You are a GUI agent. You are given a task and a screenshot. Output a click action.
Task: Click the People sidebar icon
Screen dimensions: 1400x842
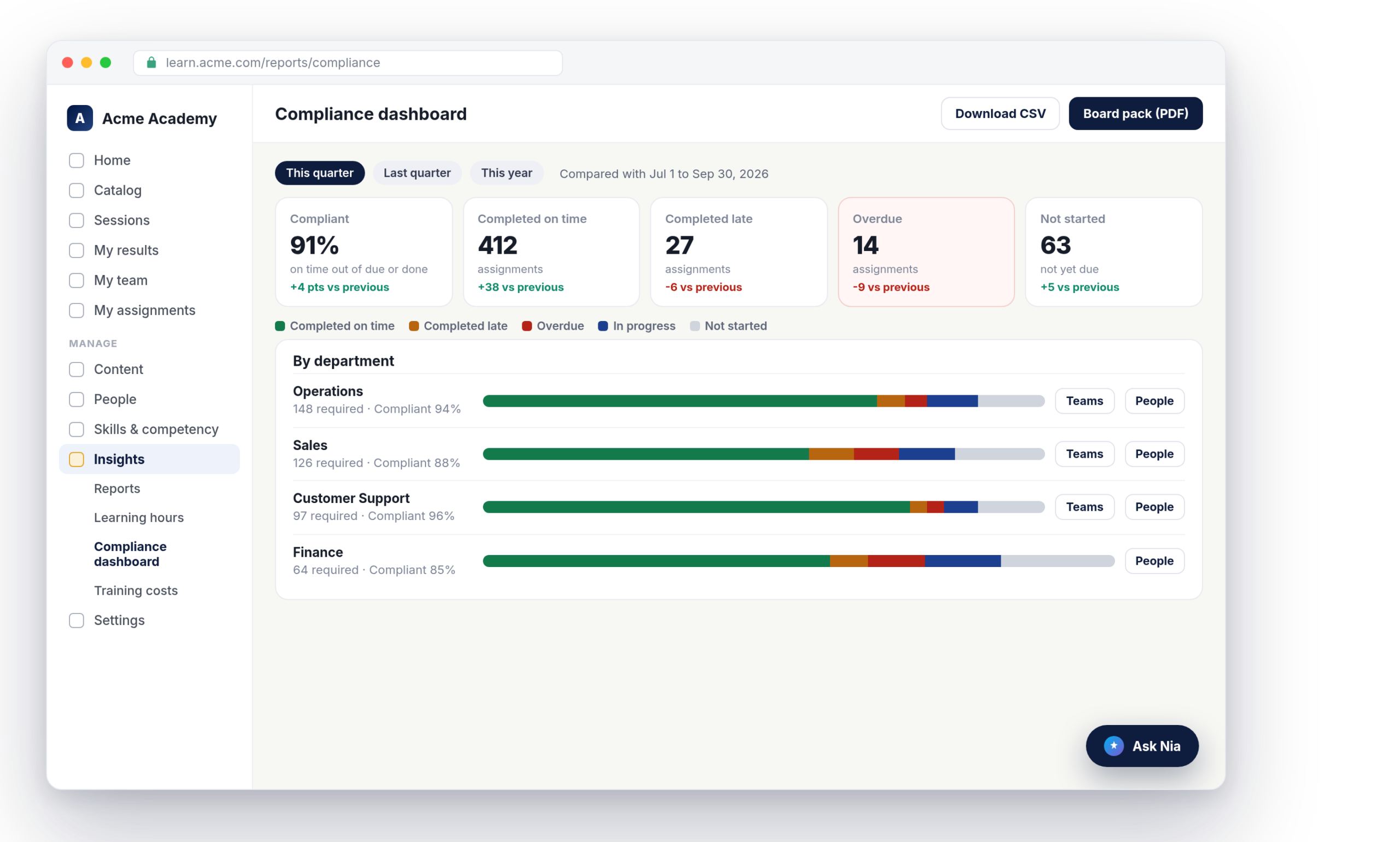[x=77, y=400]
